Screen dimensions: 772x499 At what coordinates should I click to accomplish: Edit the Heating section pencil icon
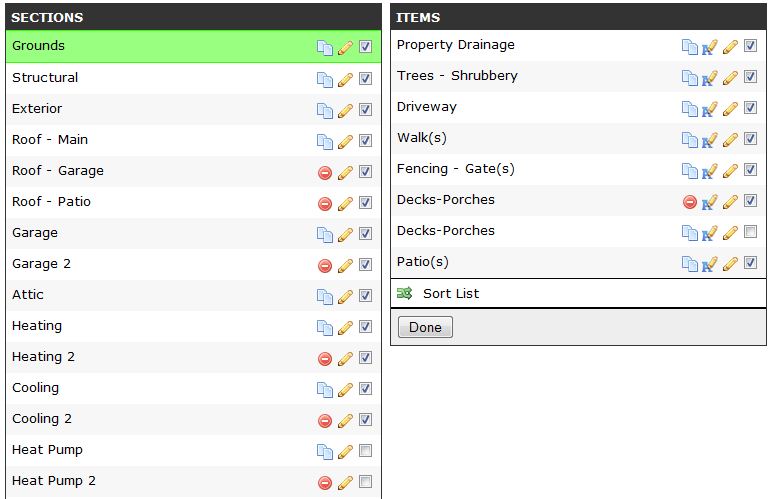coord(345,328)
